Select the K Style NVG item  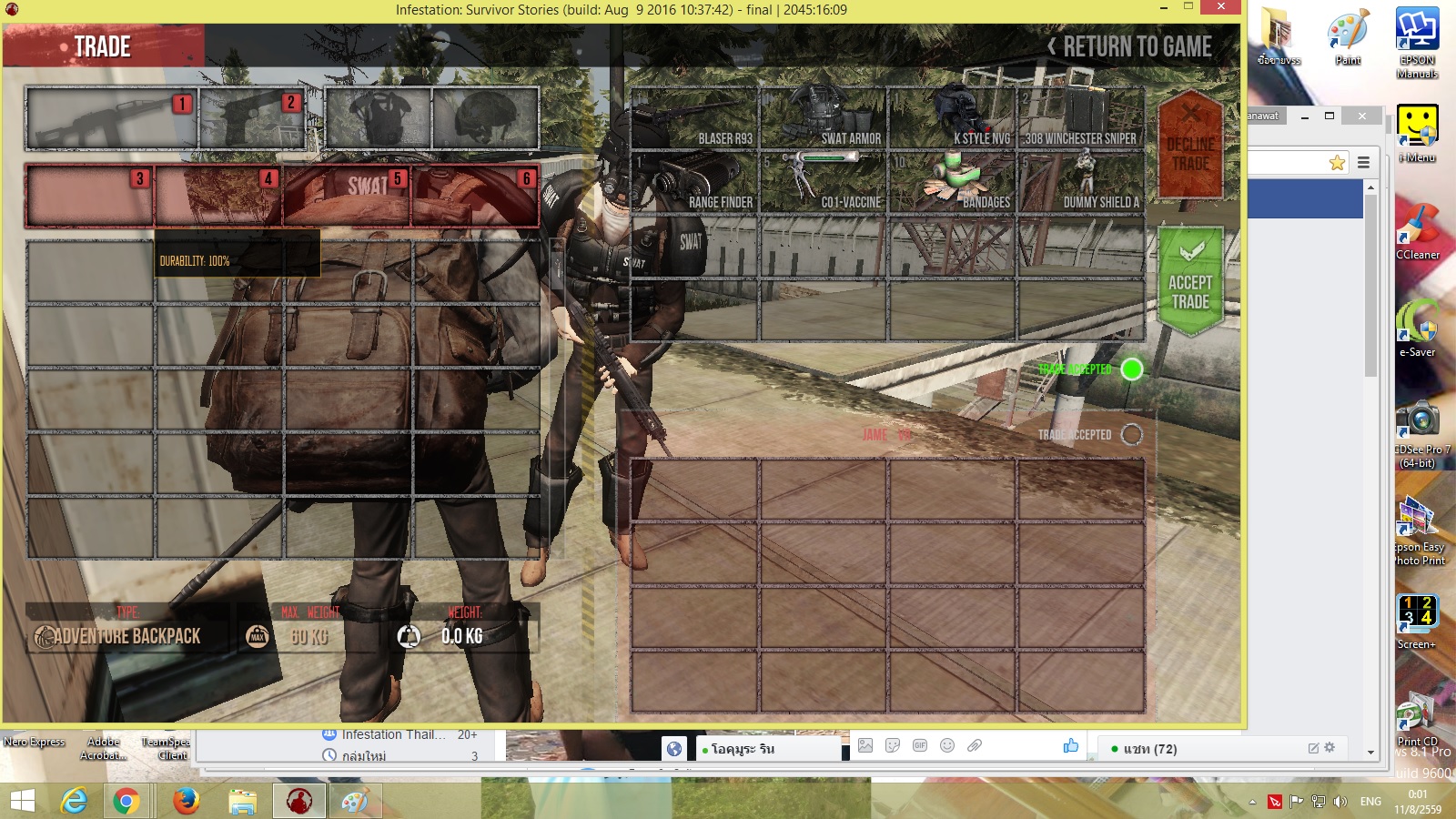click(952, 118)
